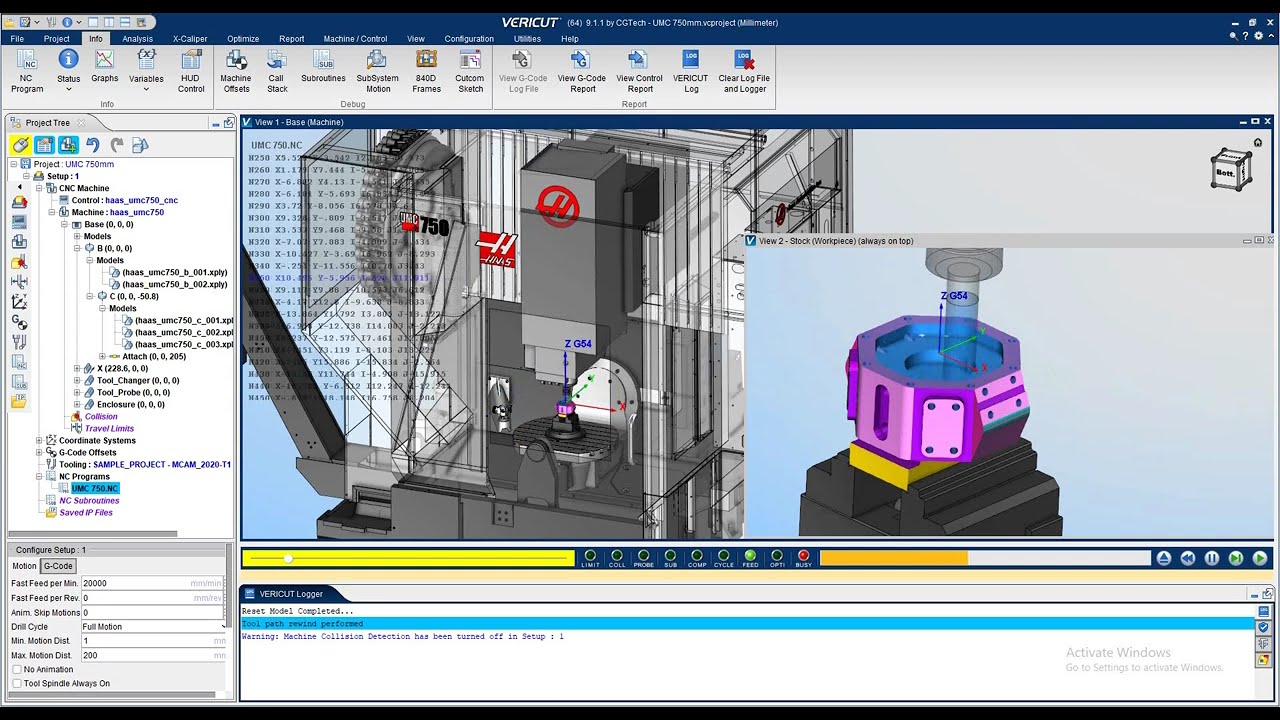Pause the simulation playback
This screenshot has height=720, width=1280.
[1212, 559]
